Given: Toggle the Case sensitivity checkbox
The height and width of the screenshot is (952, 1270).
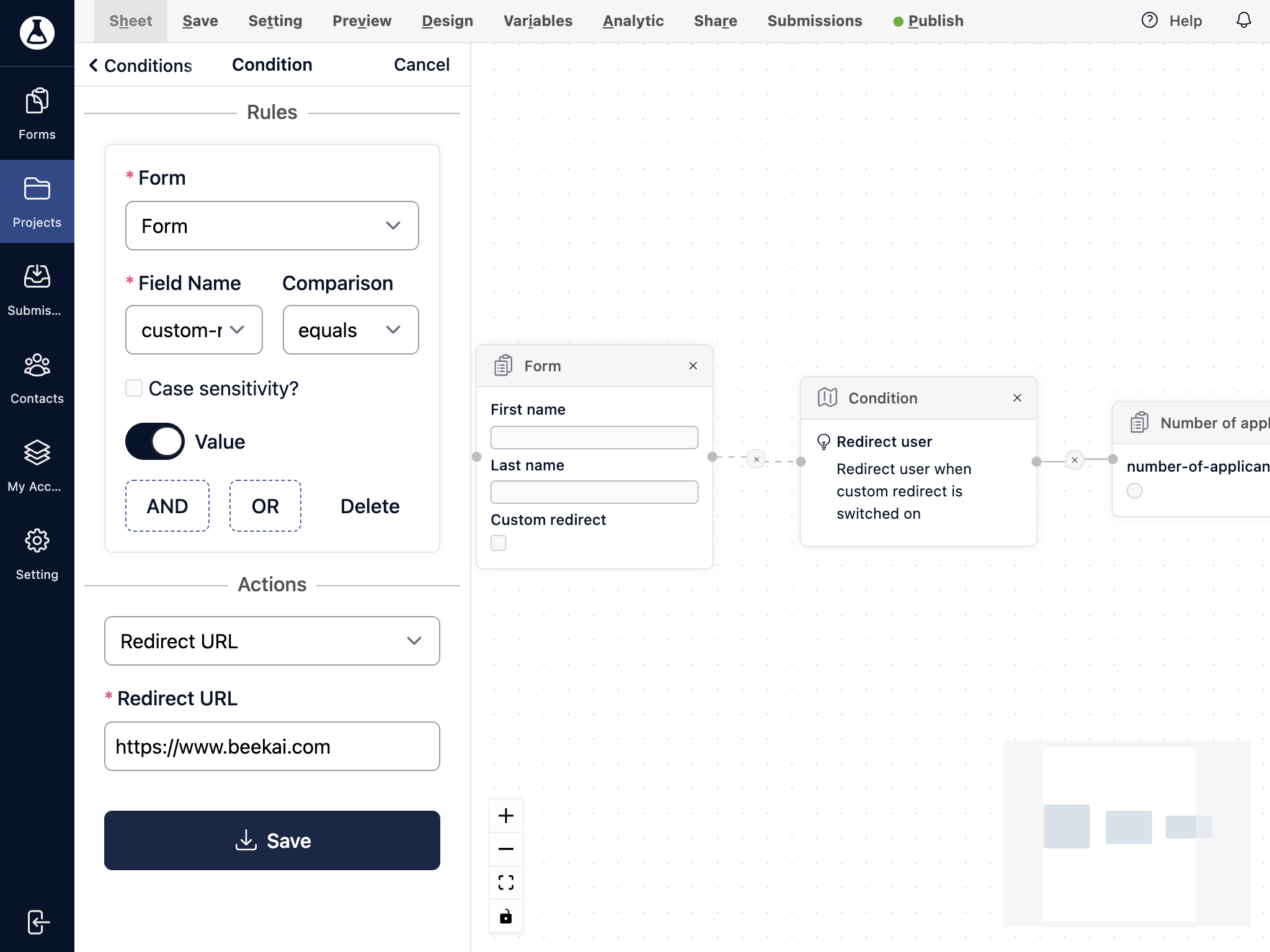Looking at the screenshot, I should coord(134,389).
